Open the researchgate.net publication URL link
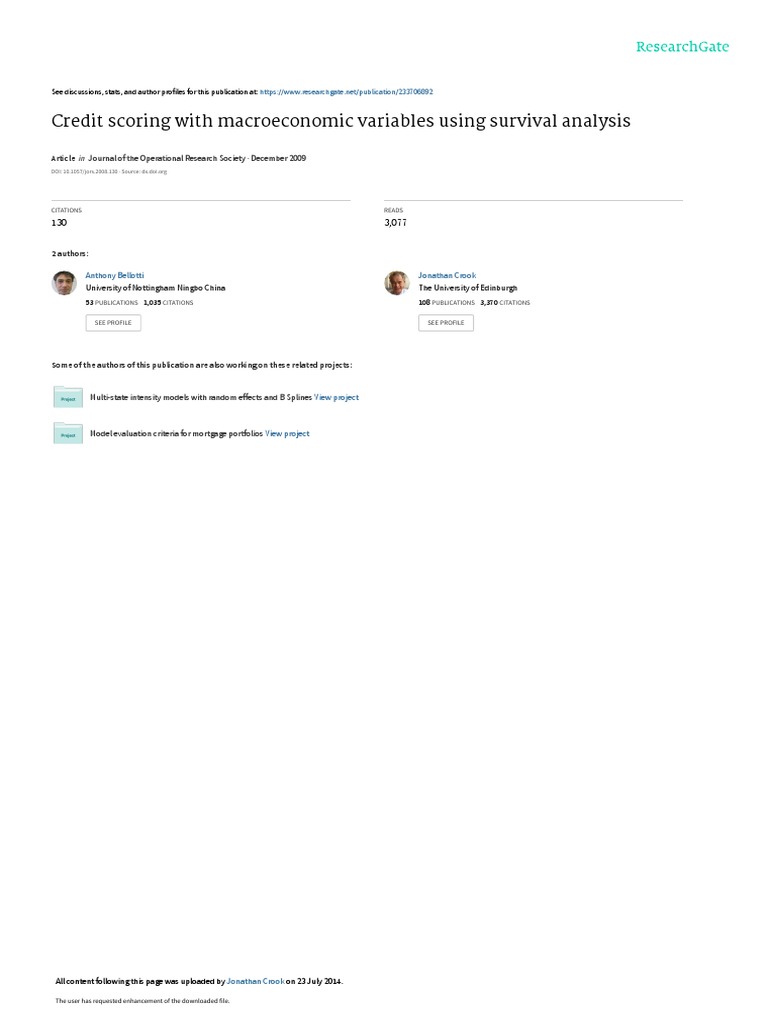The height and width of the screenshot is (1024, 768). 346,92
